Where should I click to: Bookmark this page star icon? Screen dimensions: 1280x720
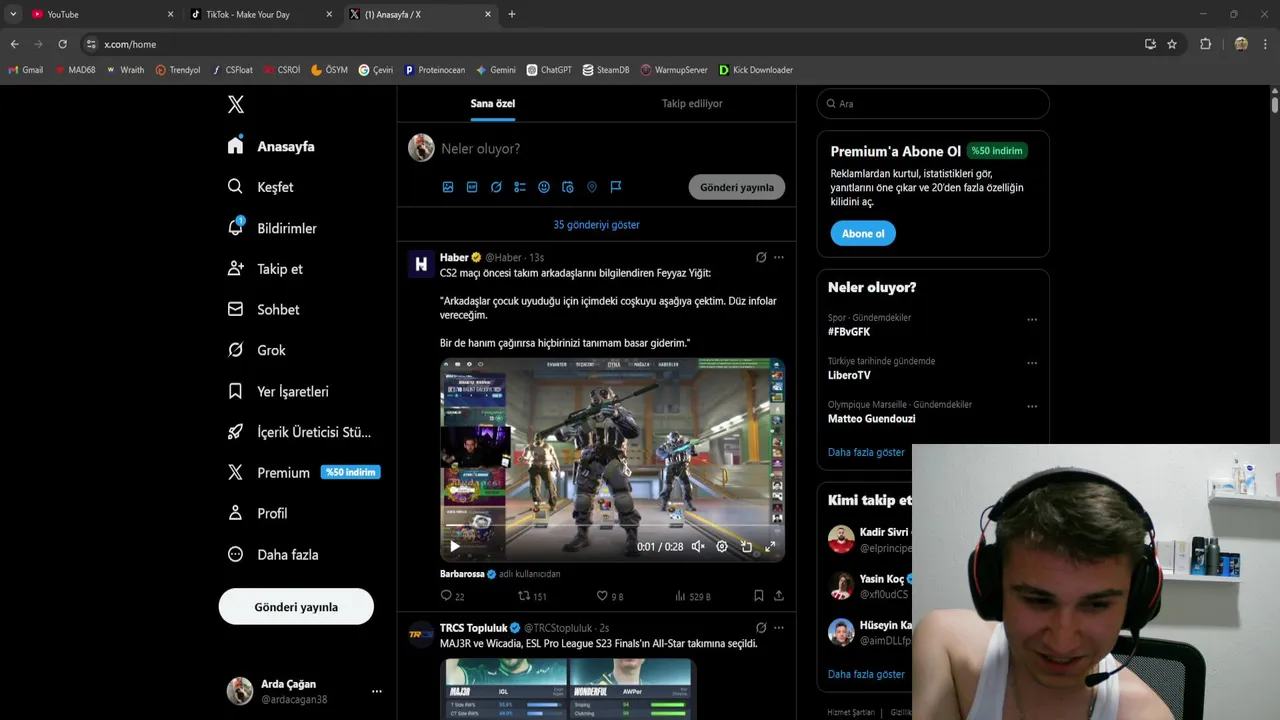(x=1172, y=44)
